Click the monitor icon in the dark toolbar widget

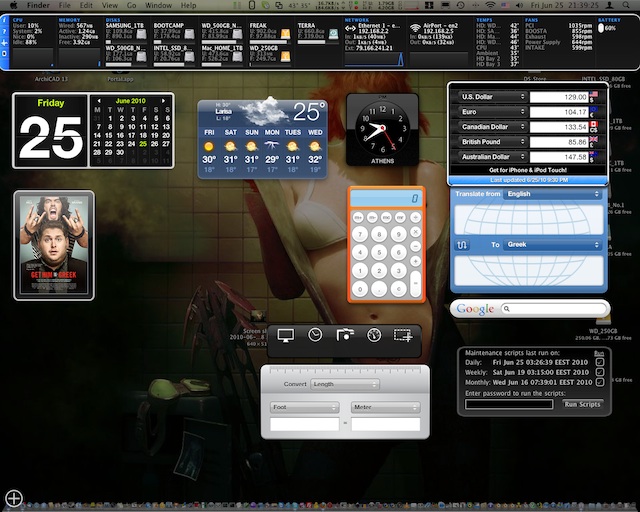click(285, 336)
